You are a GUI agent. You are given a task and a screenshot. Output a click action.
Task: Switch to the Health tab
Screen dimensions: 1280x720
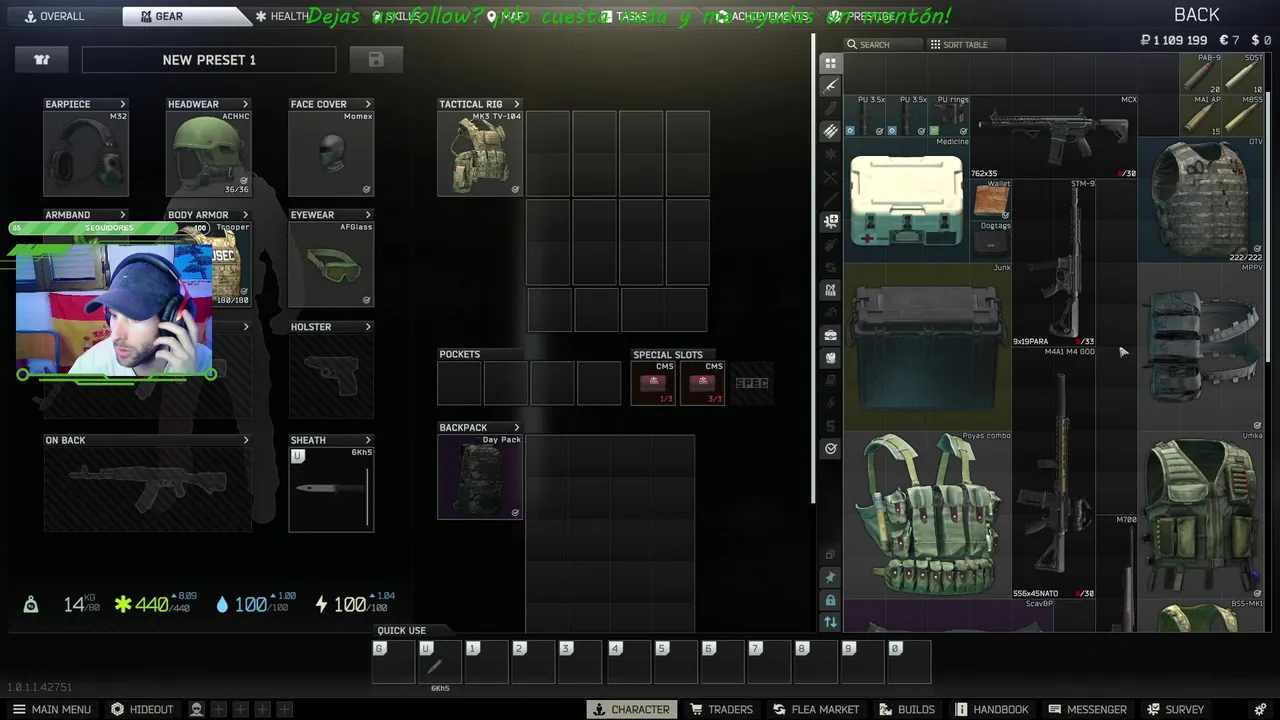282,16
